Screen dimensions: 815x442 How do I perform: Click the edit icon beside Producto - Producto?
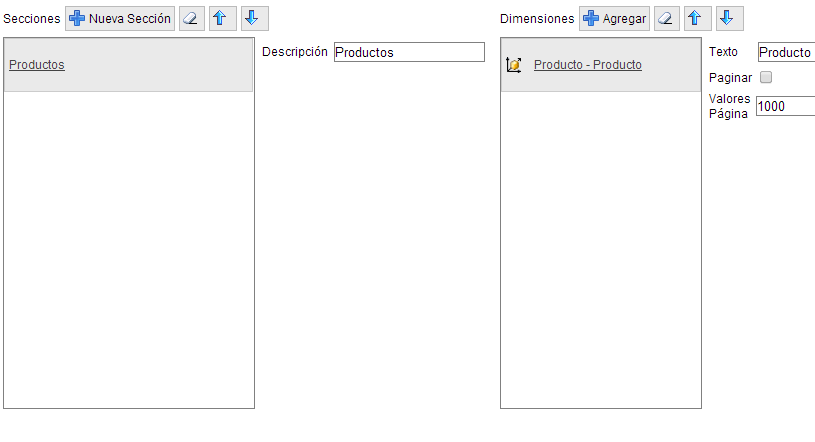514,65
